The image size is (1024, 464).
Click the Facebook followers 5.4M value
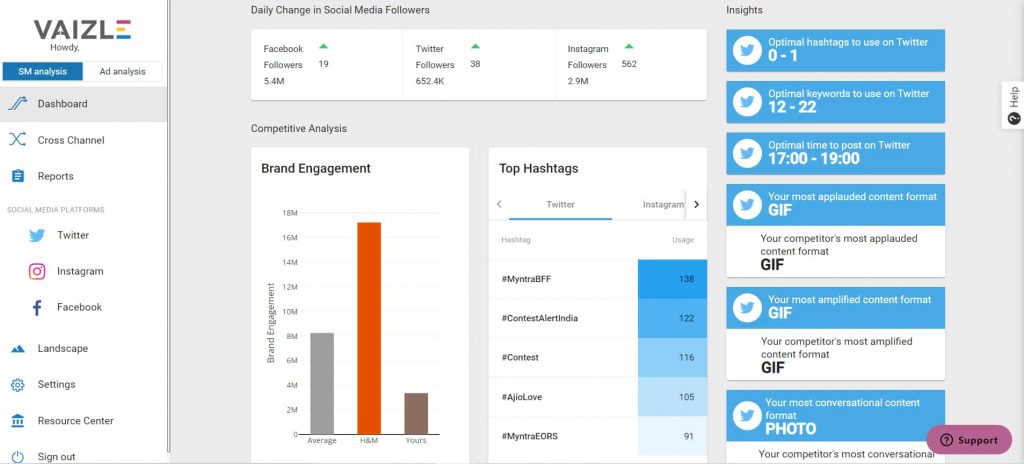click(x=274, y=82)
